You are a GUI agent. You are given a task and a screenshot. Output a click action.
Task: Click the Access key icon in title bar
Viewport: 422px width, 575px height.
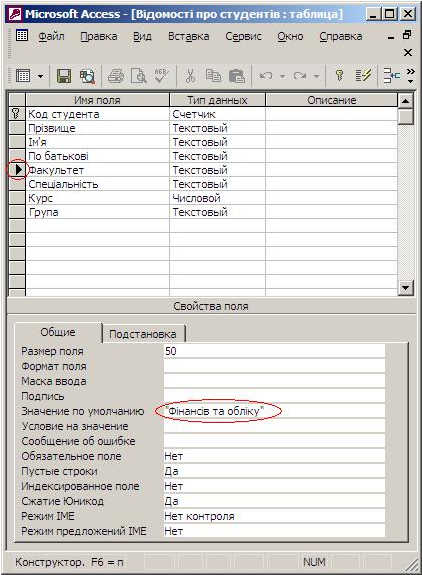15,14
